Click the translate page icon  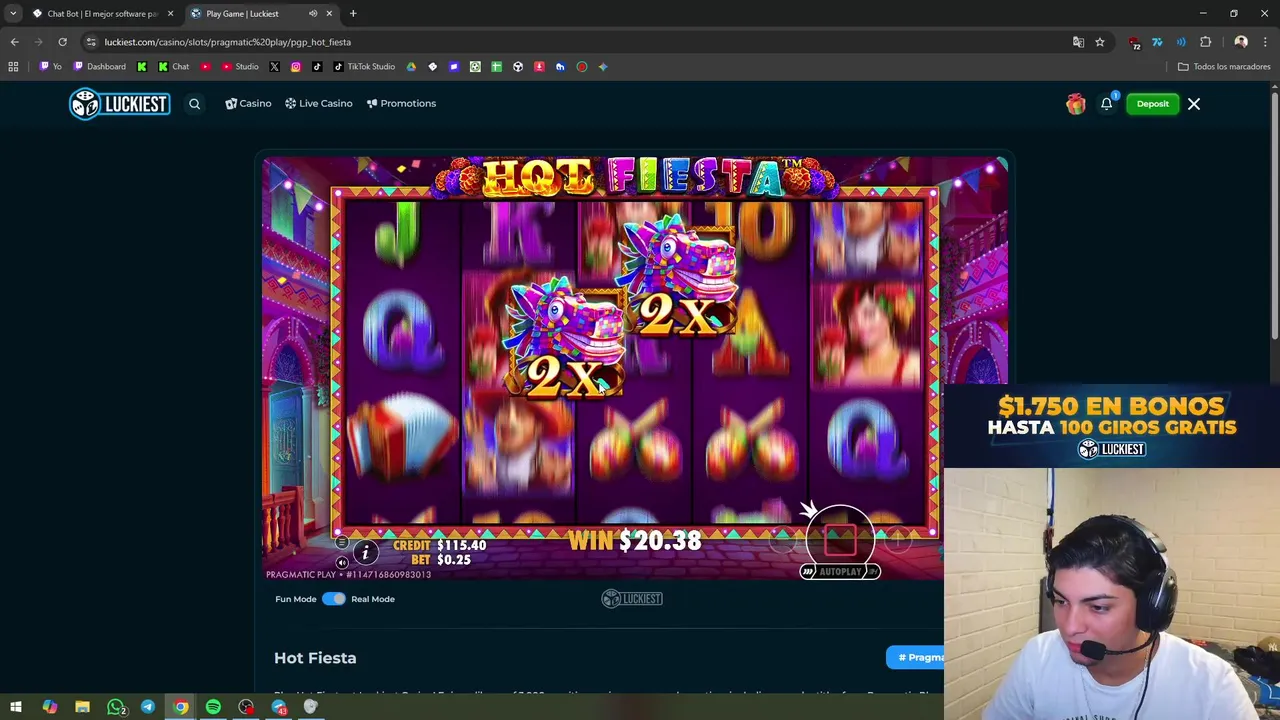1078,42
